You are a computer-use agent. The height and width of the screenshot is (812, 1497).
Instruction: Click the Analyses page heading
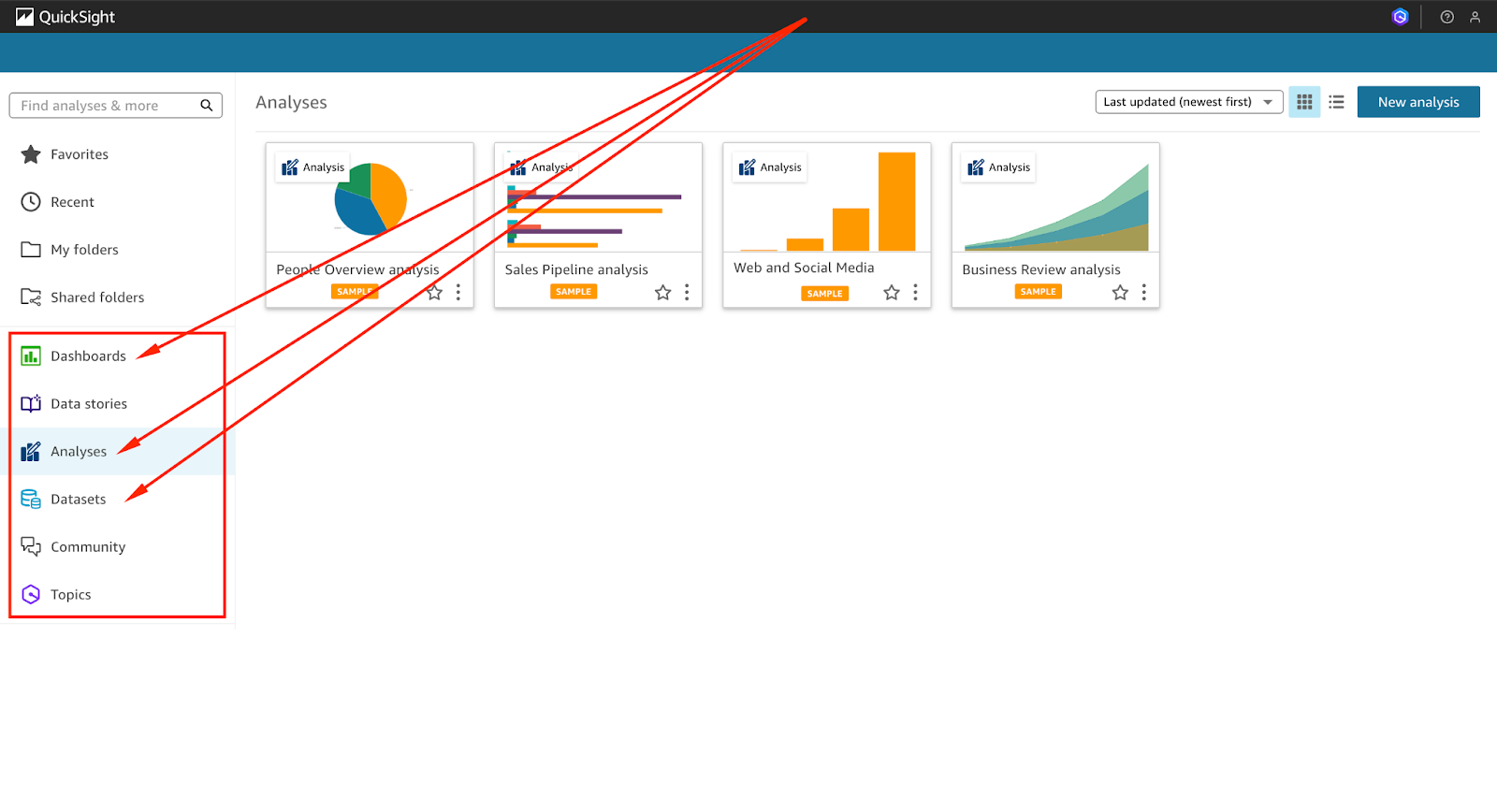291,102
